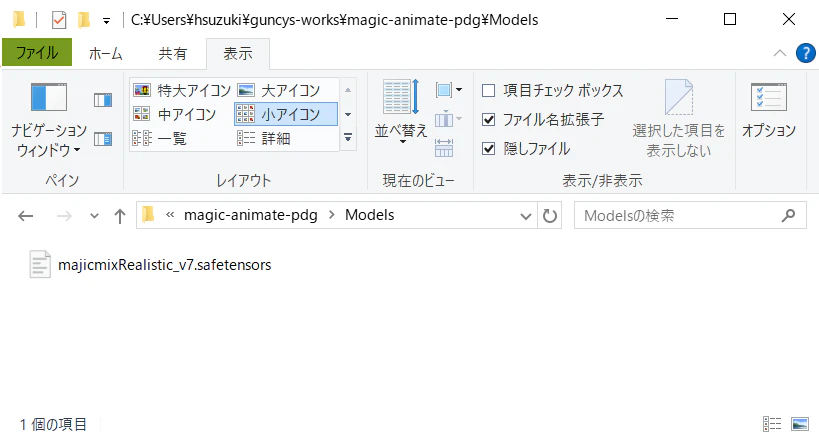Open Help with the question mark icon
The height and width of the screenshot is (440, 819).
point(805,53)
